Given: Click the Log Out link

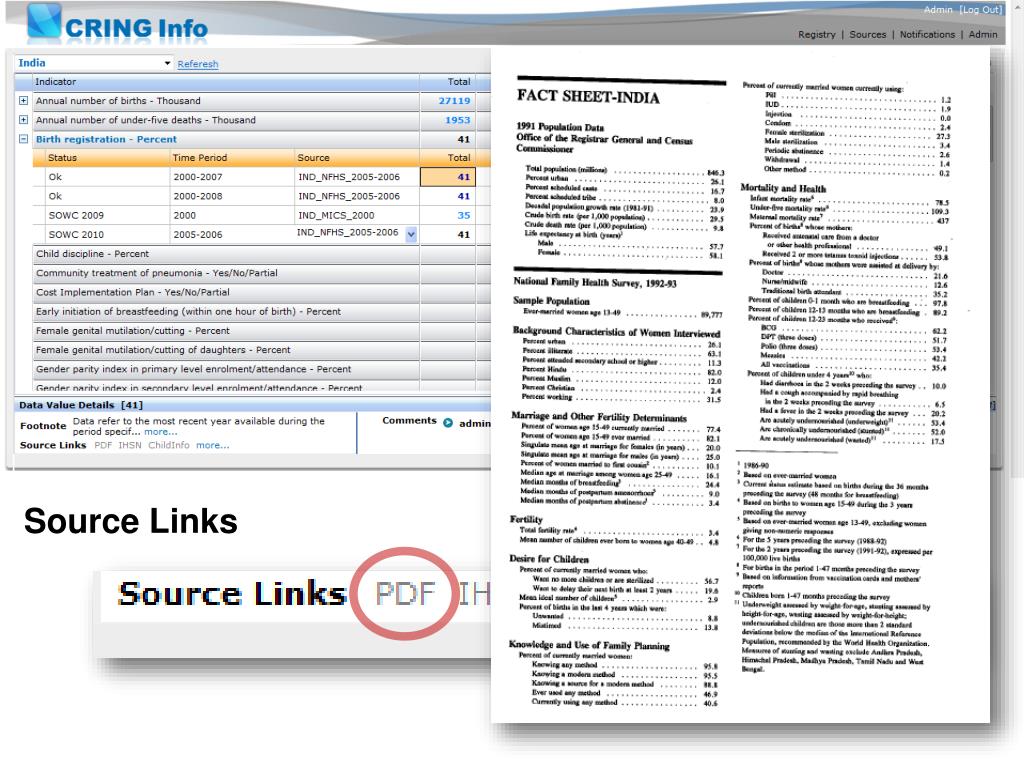Looking at the screenshot, I should [980, 10].
